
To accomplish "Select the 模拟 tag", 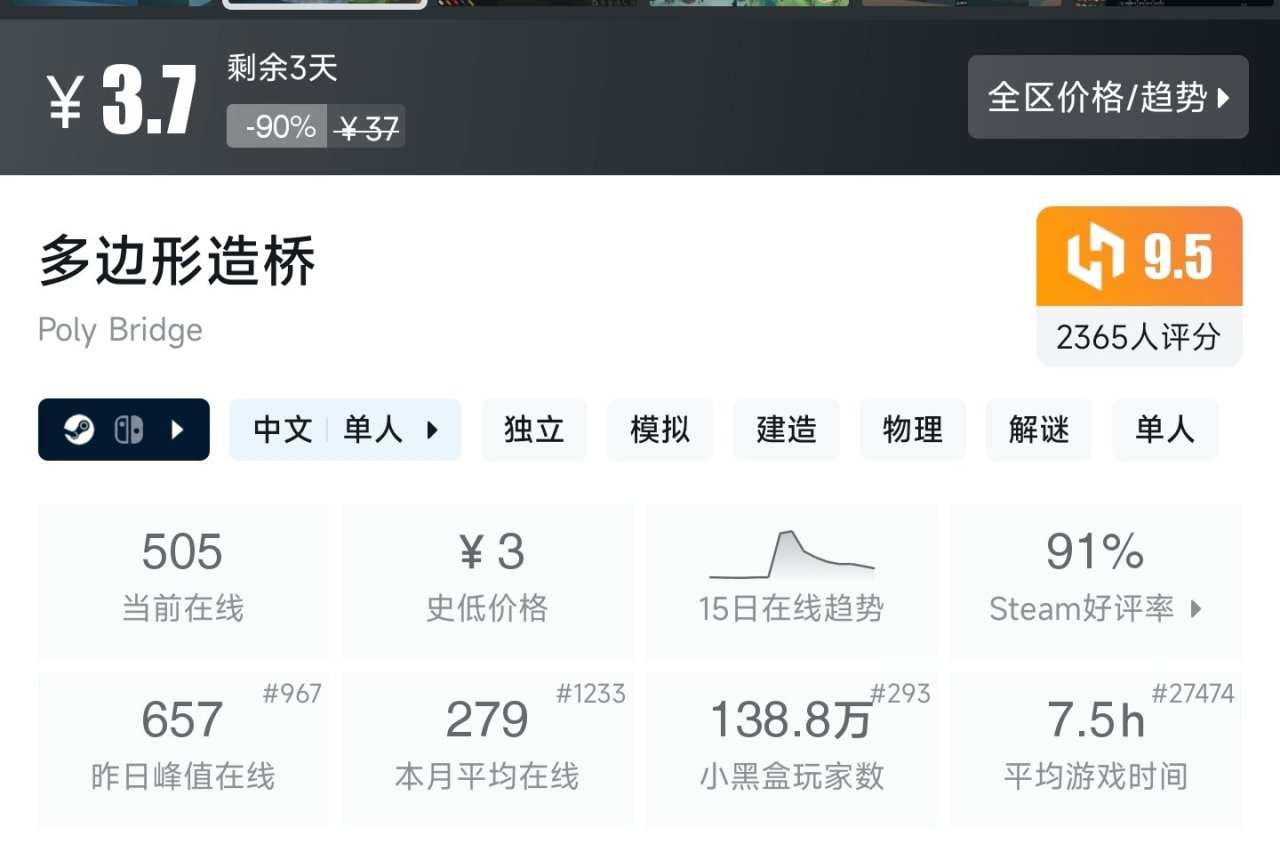I will 660,430.
